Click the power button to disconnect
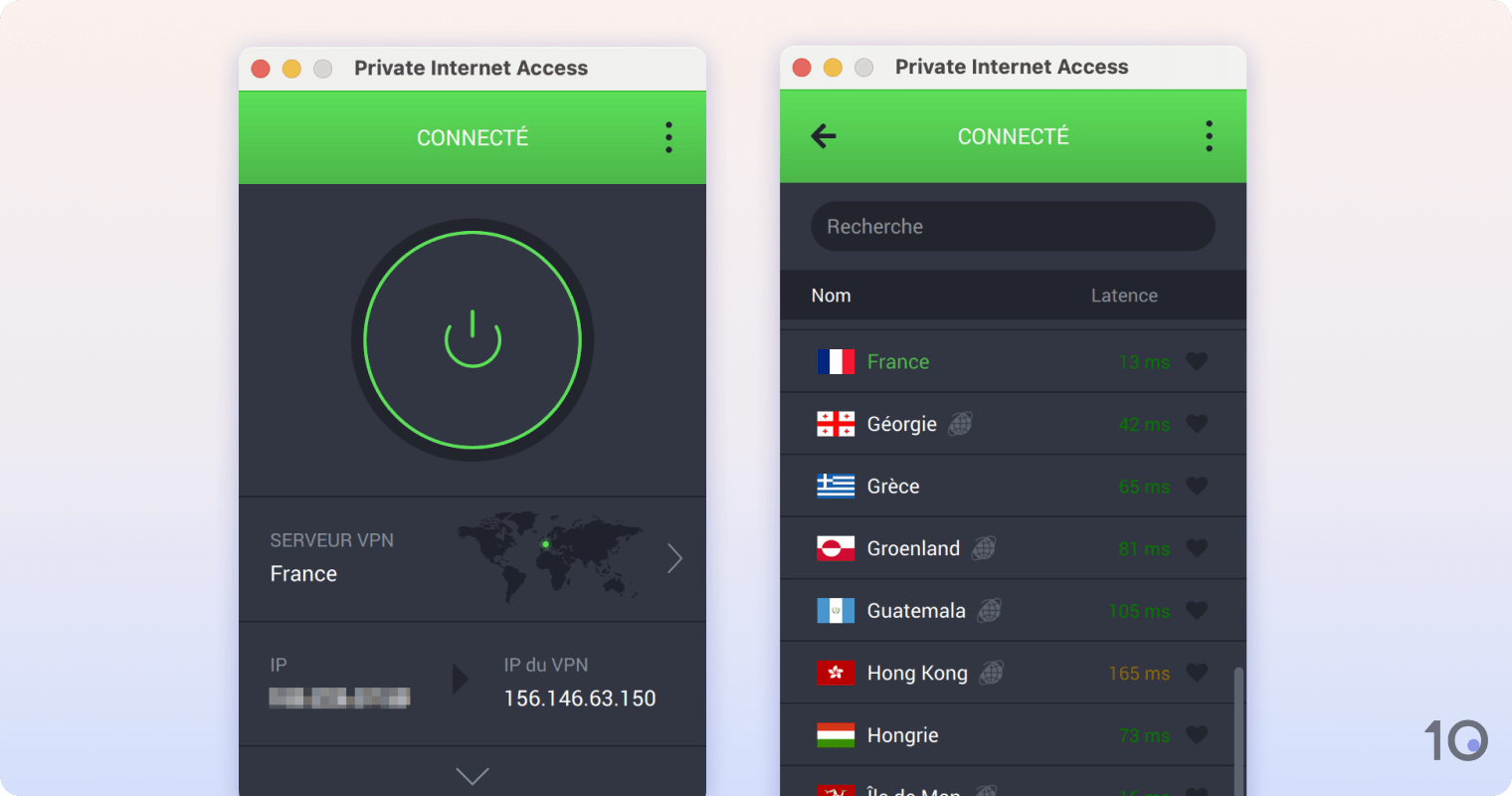1512x796 pixels. (472, 339)
